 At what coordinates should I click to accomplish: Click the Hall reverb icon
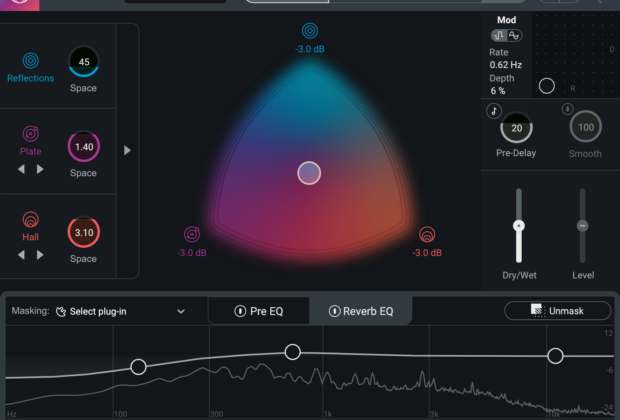(x=31, y=220)
